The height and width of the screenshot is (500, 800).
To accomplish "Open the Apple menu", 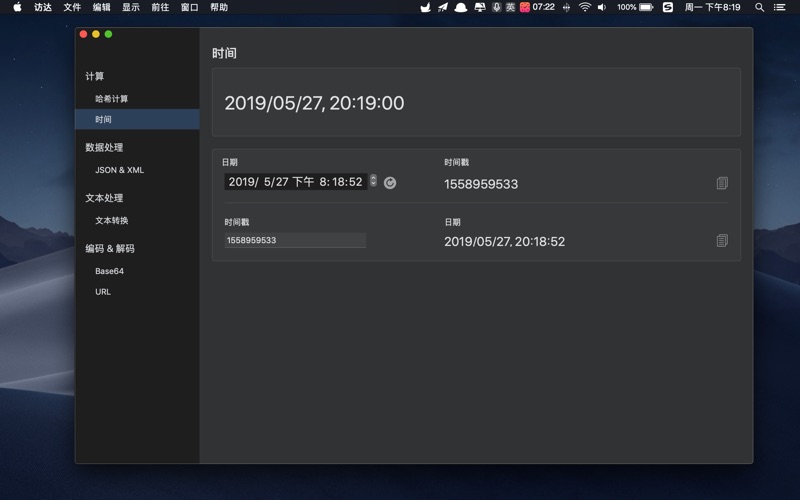I will 17,7.
